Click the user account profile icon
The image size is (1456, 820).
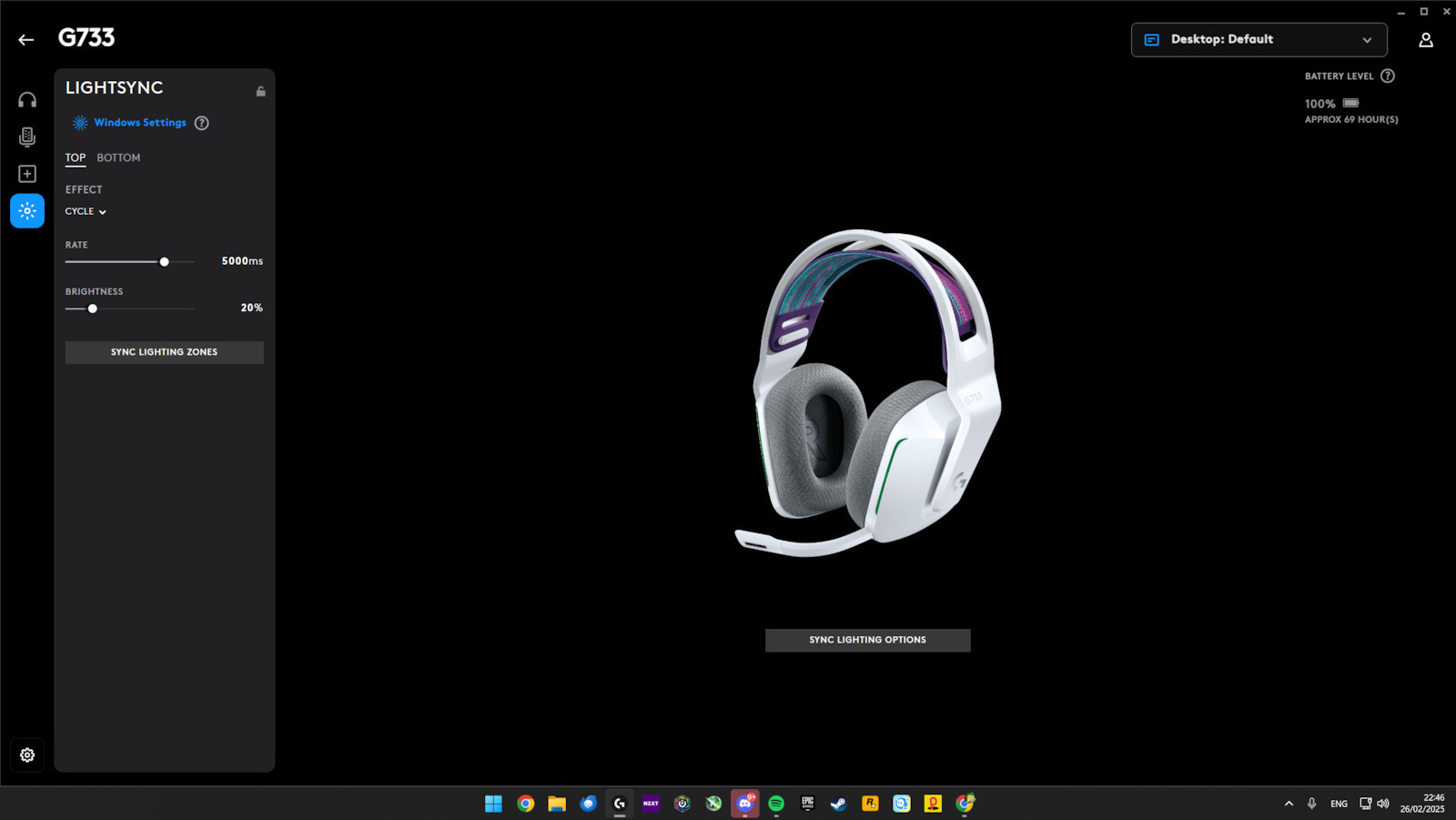[x=1425, y=40]
